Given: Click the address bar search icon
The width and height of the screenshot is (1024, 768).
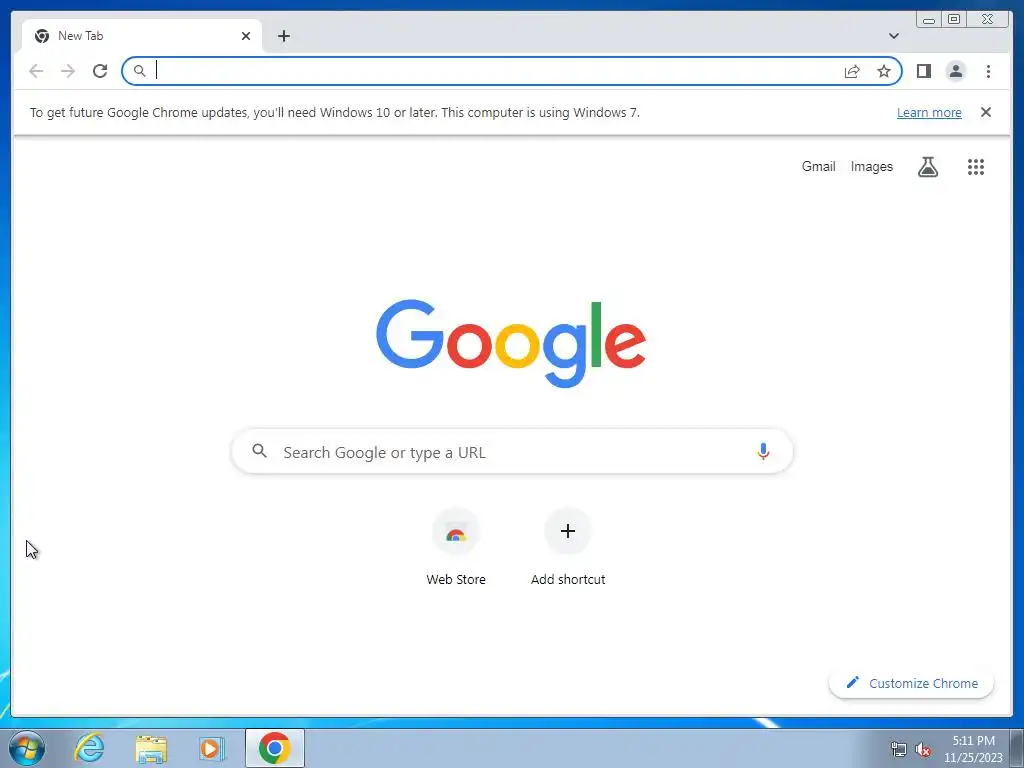Looking at the screenshot, I should [139, 71].
